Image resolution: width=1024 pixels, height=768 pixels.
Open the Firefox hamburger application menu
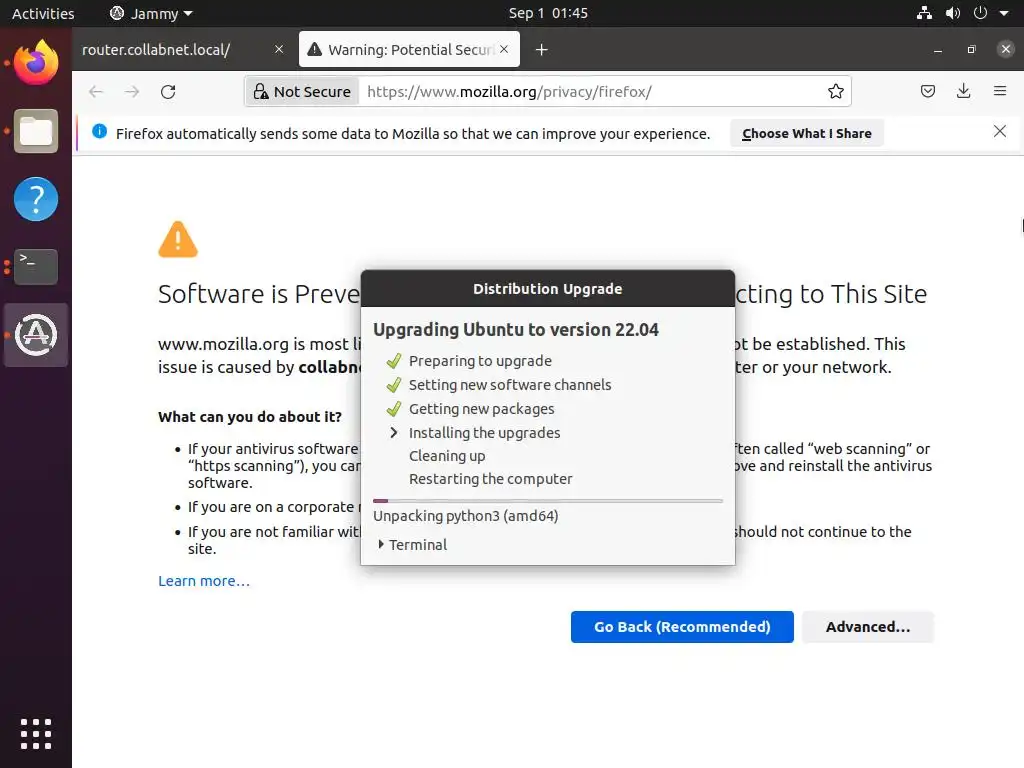point(1000,91)
